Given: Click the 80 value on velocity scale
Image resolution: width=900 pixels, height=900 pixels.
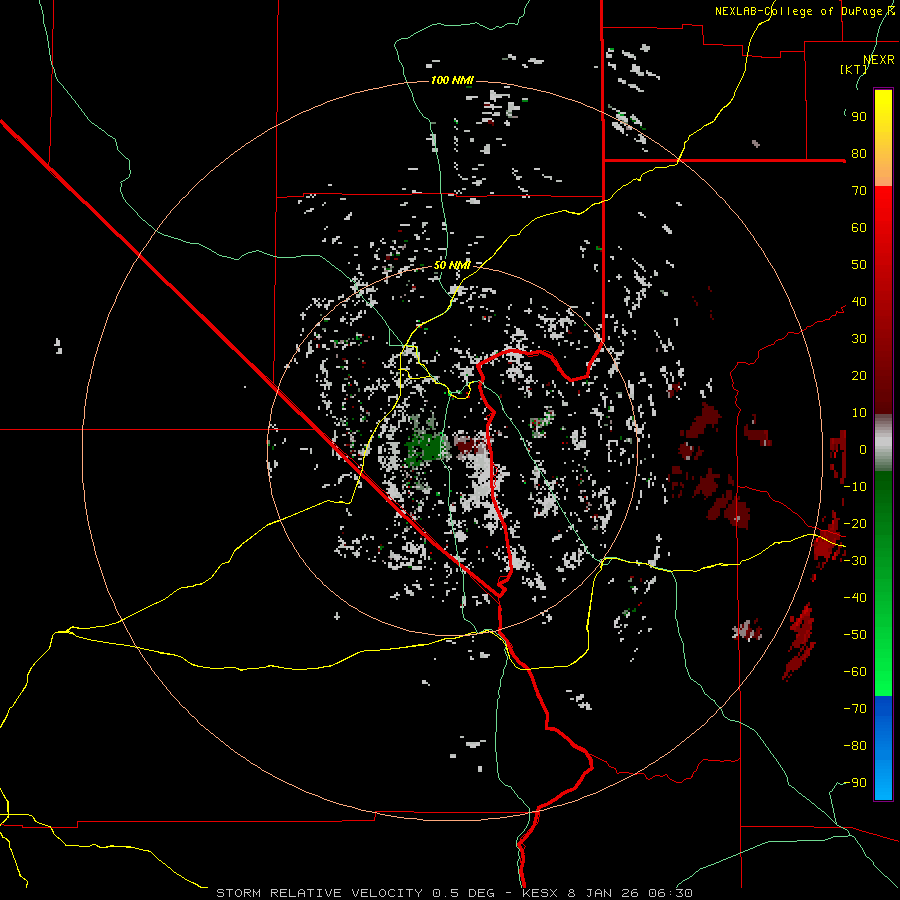Looking at the screenshot, I should (859, 154).
